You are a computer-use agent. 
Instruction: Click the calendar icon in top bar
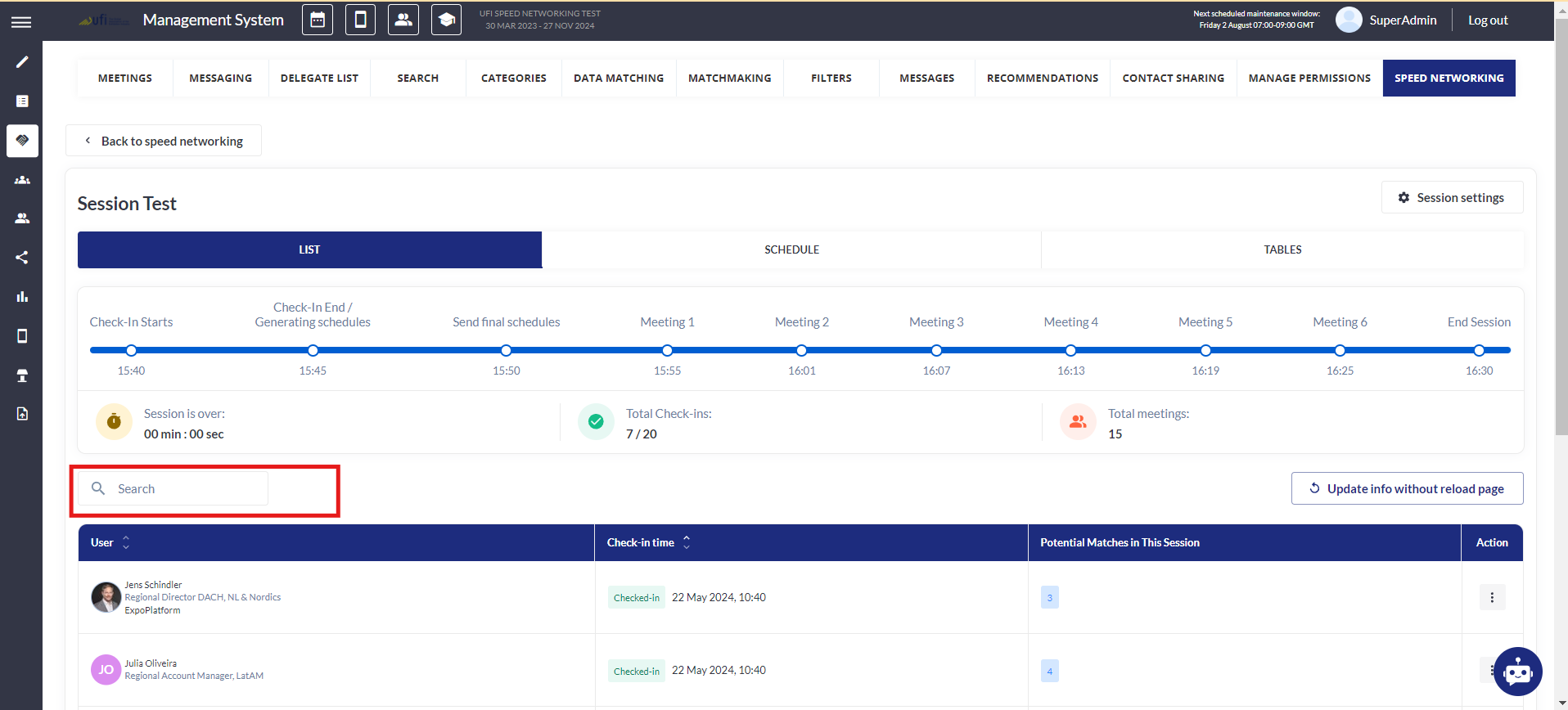click(x=318, y=20)
